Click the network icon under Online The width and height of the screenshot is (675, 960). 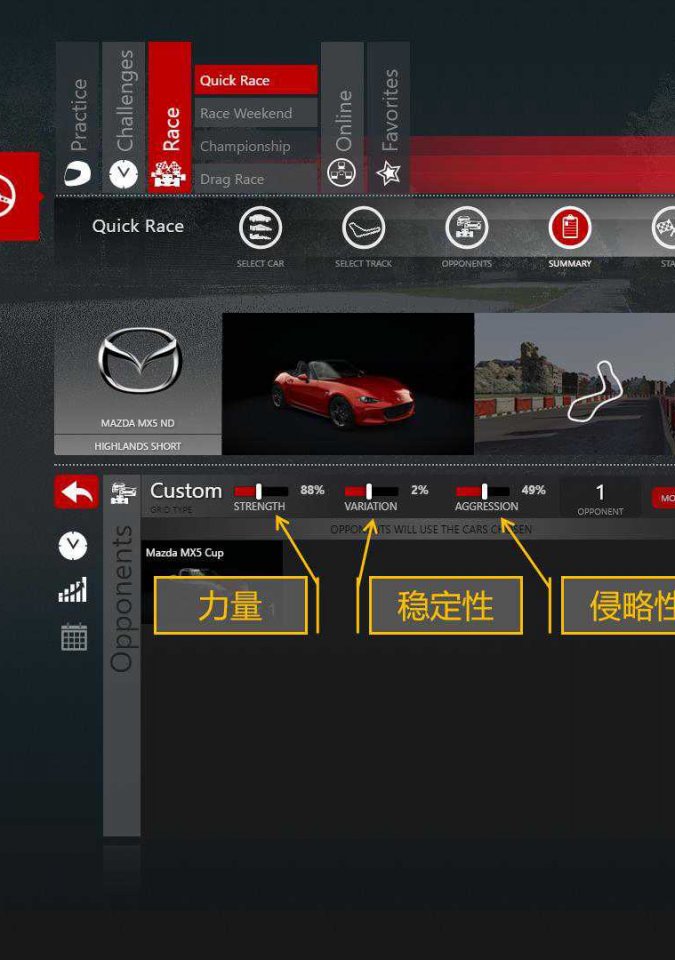tap(342, 173)
